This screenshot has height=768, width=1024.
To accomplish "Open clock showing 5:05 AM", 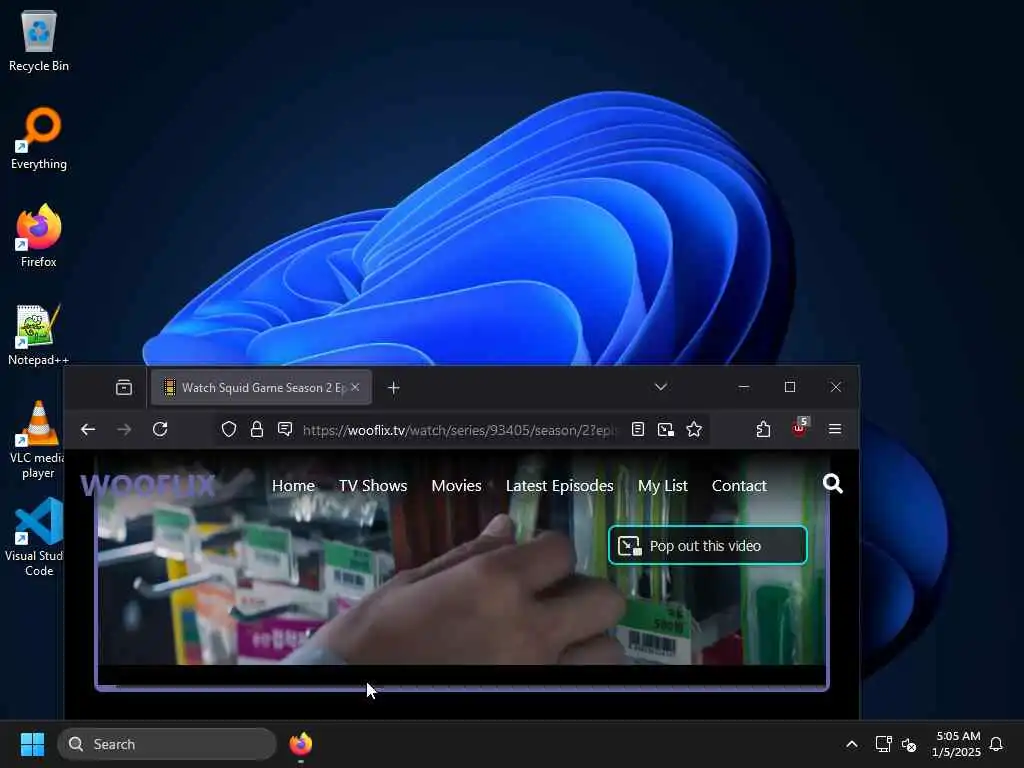I will coord(957,744).
